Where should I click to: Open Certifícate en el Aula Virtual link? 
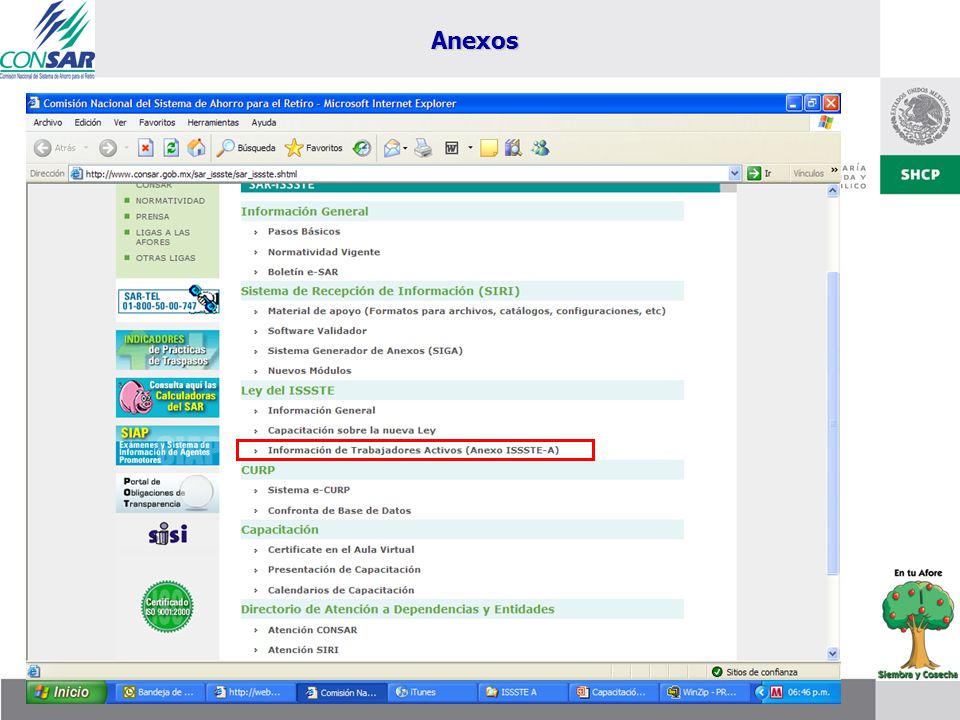341,550
